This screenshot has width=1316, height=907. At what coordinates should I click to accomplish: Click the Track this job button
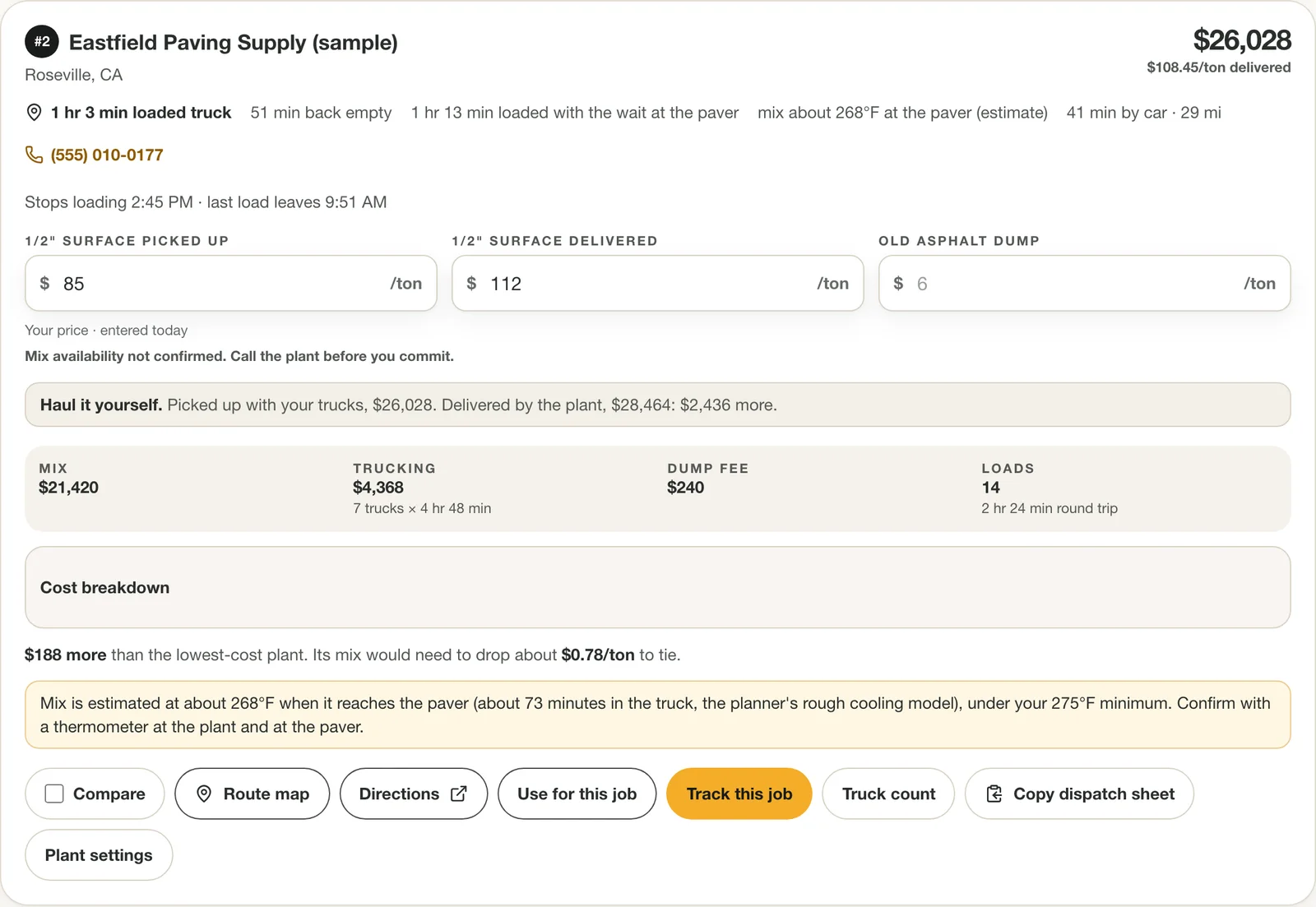point(739,794)
